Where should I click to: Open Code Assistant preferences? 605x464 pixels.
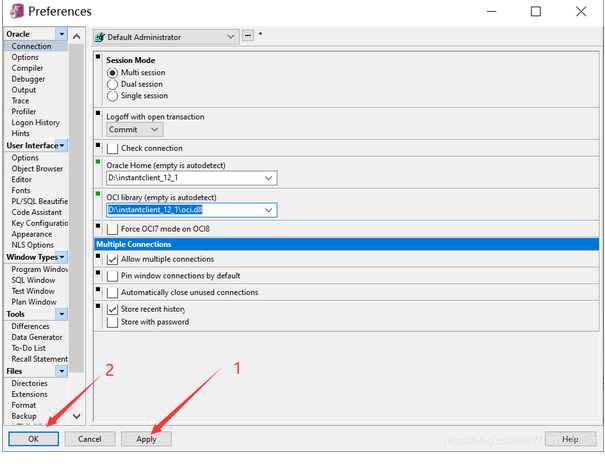point(37,213)
